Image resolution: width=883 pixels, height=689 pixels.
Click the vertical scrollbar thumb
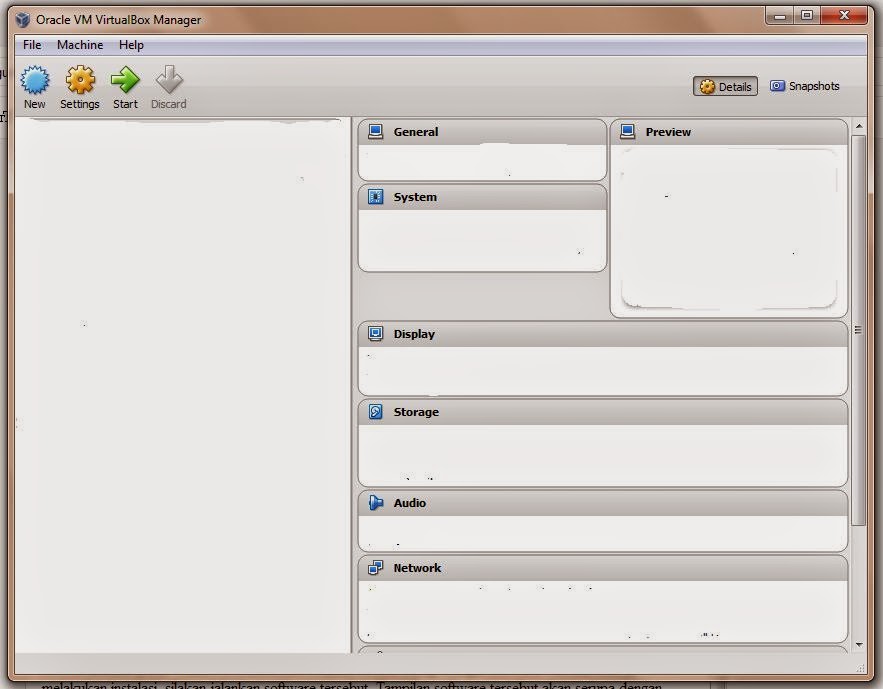pyautogui.click(x=859, y=330)
